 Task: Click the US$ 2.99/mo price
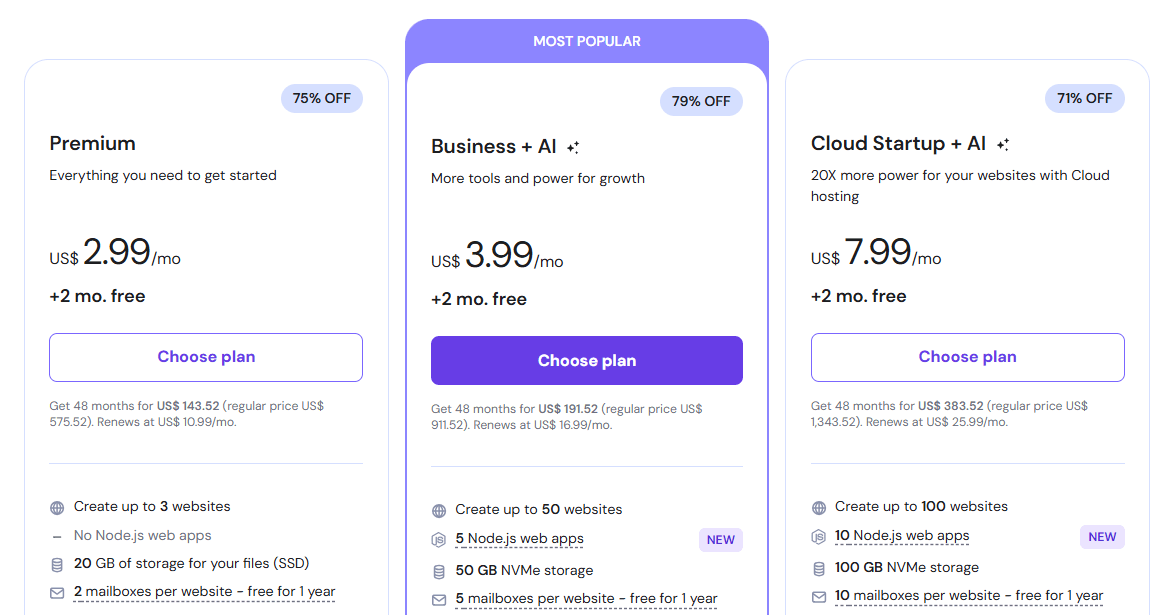click(x=115, y=252)
